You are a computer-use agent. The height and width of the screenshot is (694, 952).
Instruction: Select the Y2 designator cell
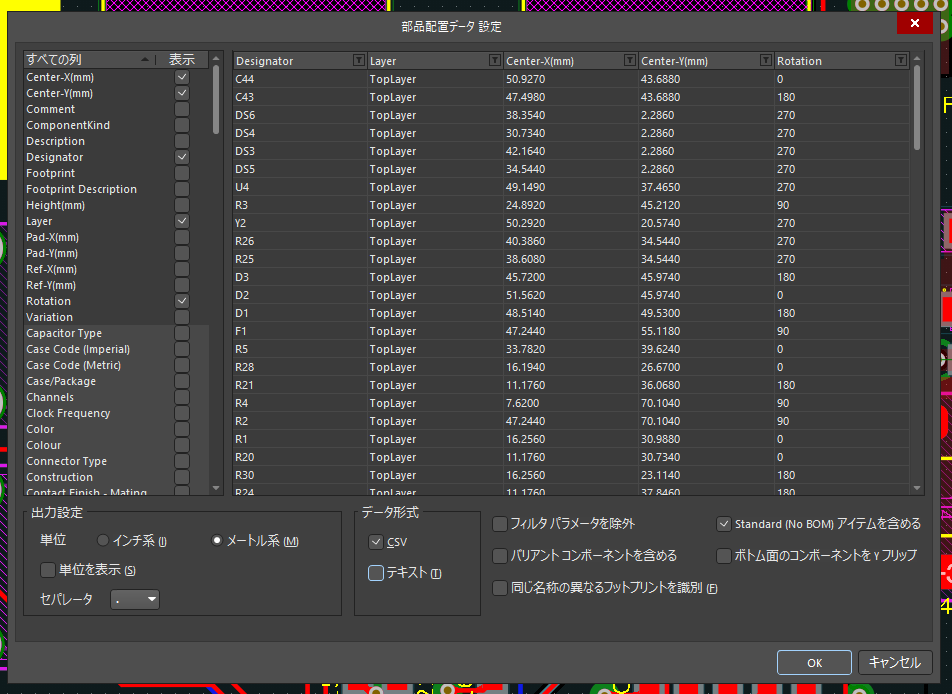pyautogui.click(x=300, y=223)
